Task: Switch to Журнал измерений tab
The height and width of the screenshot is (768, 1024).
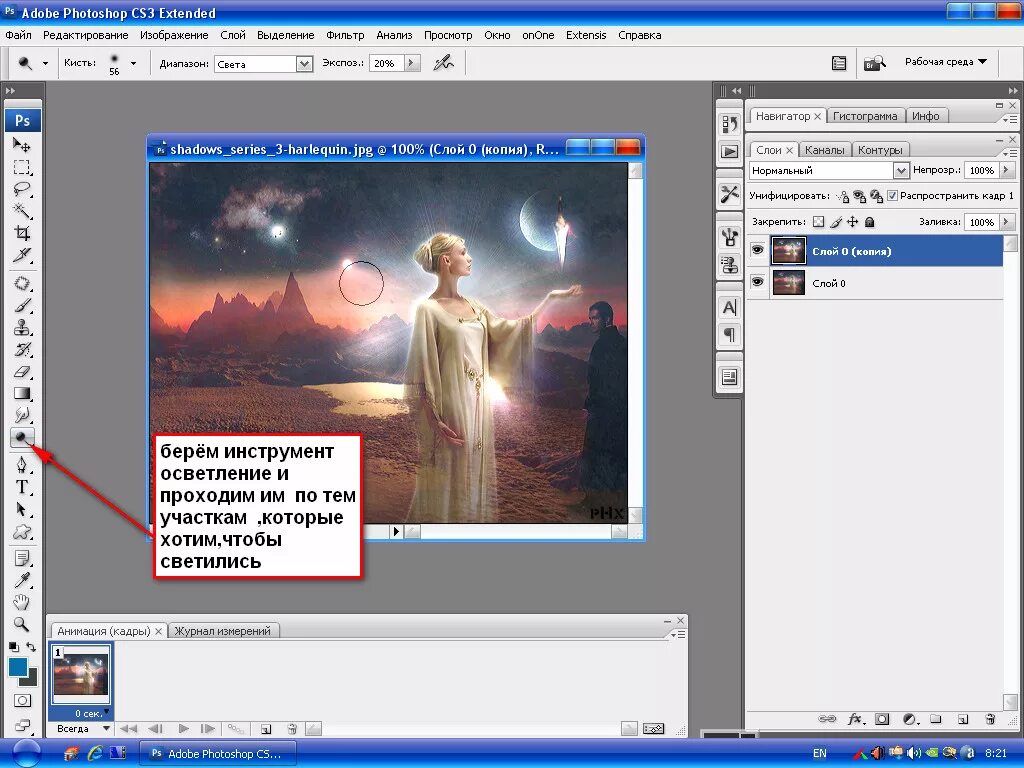Action: (x=222, y=631)
